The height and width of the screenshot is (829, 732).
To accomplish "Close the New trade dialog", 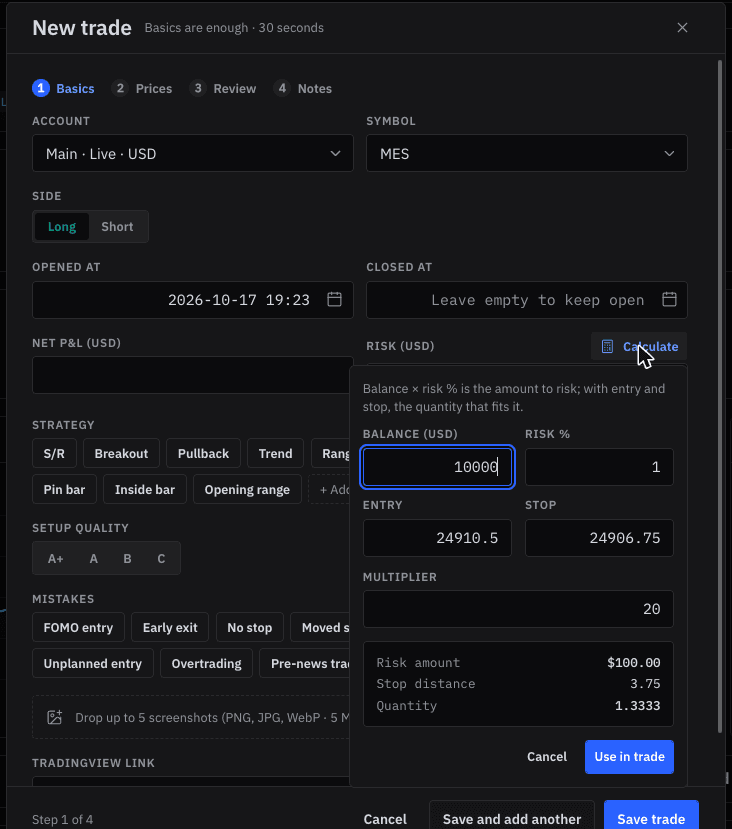I will [682, 27].
